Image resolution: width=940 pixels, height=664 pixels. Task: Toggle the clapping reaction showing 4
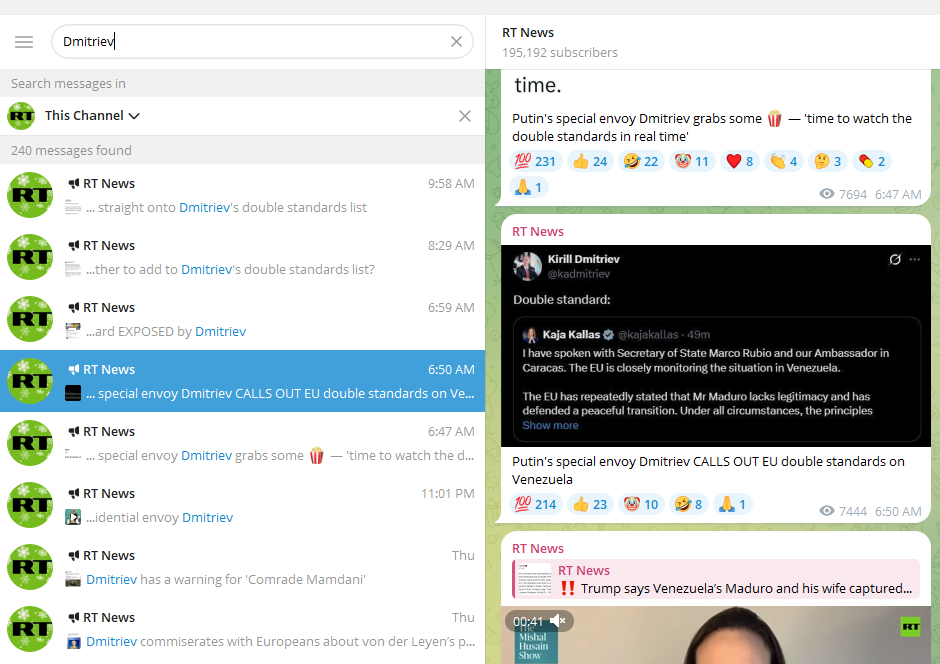[784, 161]
